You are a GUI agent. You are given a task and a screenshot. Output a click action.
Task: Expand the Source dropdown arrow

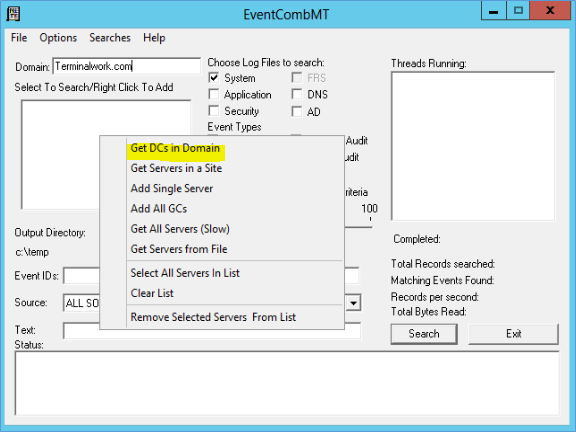[353, 303]
